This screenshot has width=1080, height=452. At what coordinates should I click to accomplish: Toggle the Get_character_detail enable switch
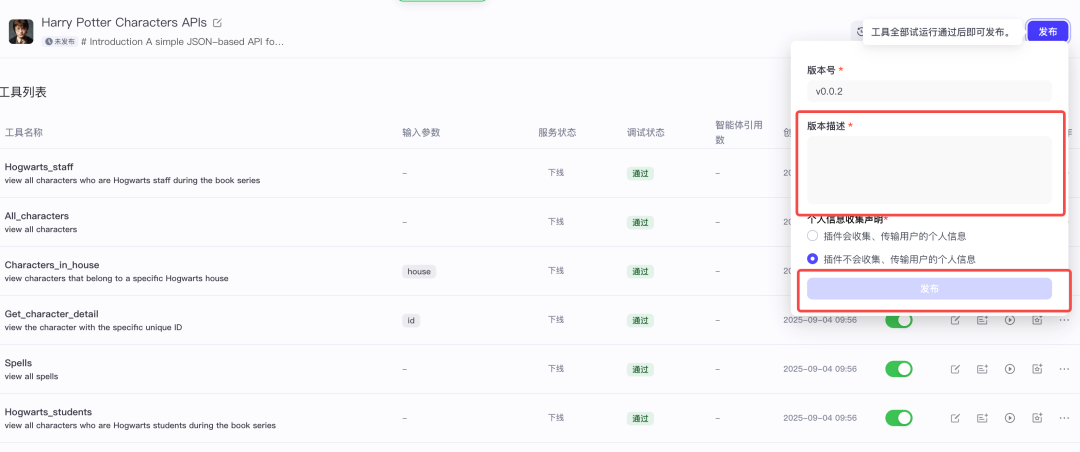tap(898, 320)
